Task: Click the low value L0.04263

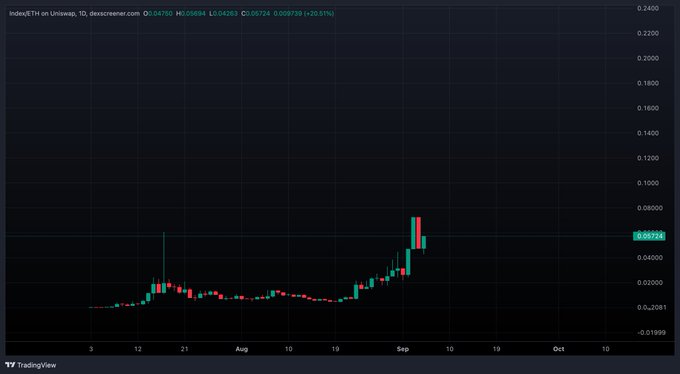Action: (223, 13)
